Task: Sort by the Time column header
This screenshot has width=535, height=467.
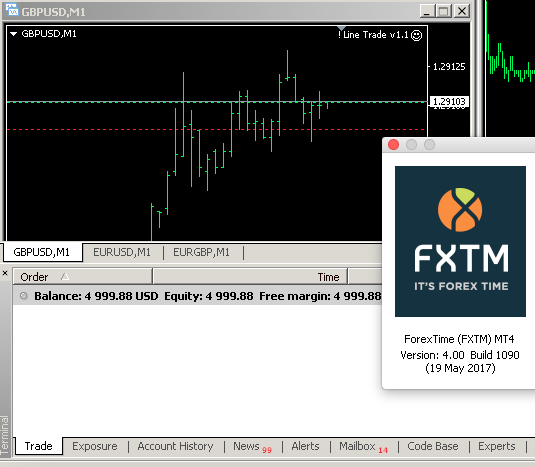Action: 250,277
